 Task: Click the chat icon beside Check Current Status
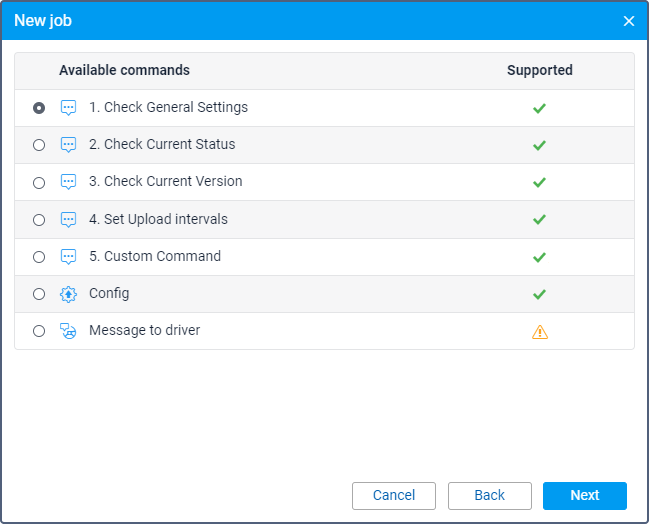tap(68, 145)
